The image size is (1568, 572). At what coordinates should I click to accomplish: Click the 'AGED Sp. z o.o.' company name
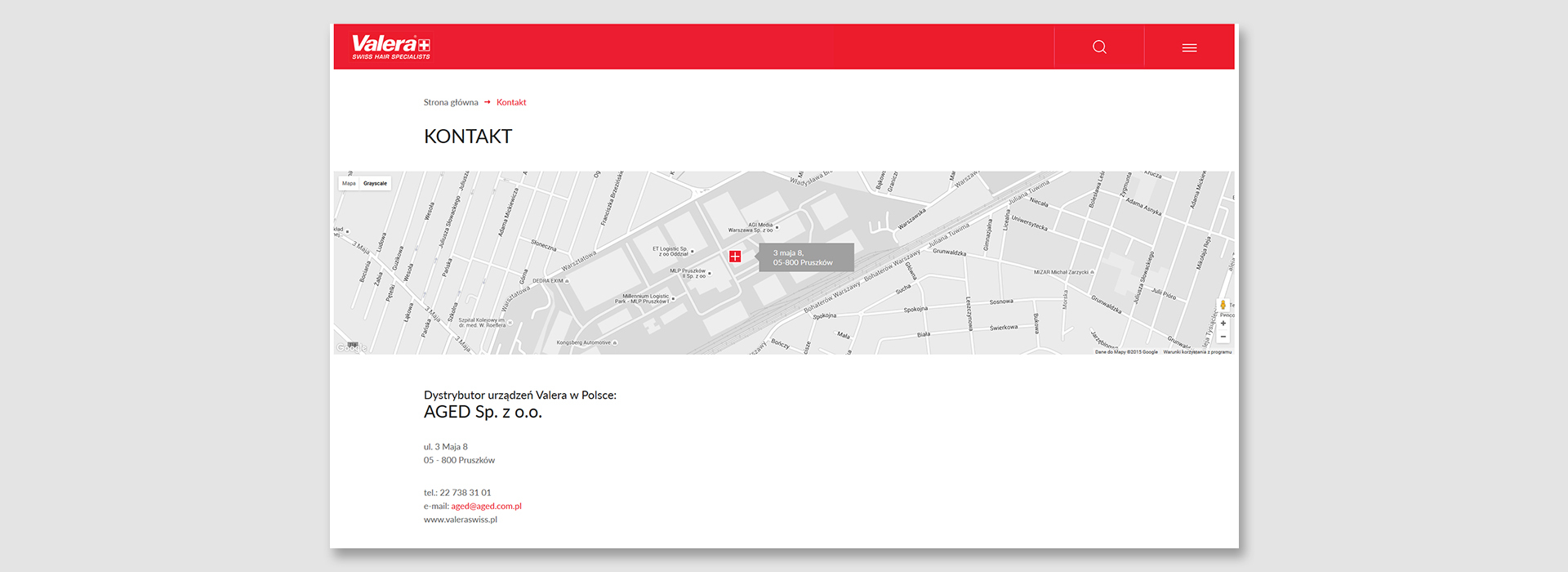[x=483, y=412]
